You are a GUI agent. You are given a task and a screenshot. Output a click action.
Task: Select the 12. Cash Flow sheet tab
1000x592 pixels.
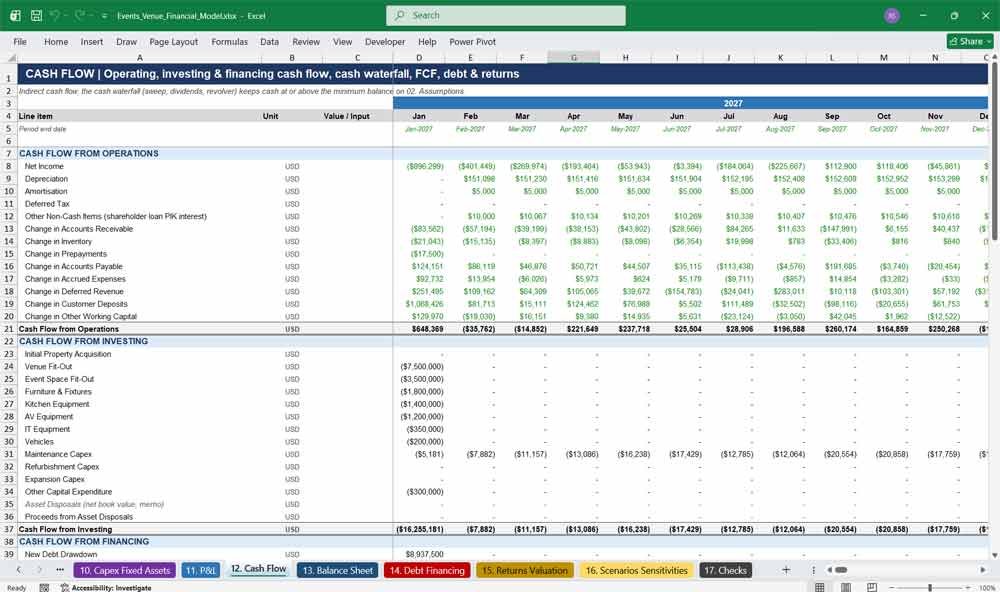(258, 569)
